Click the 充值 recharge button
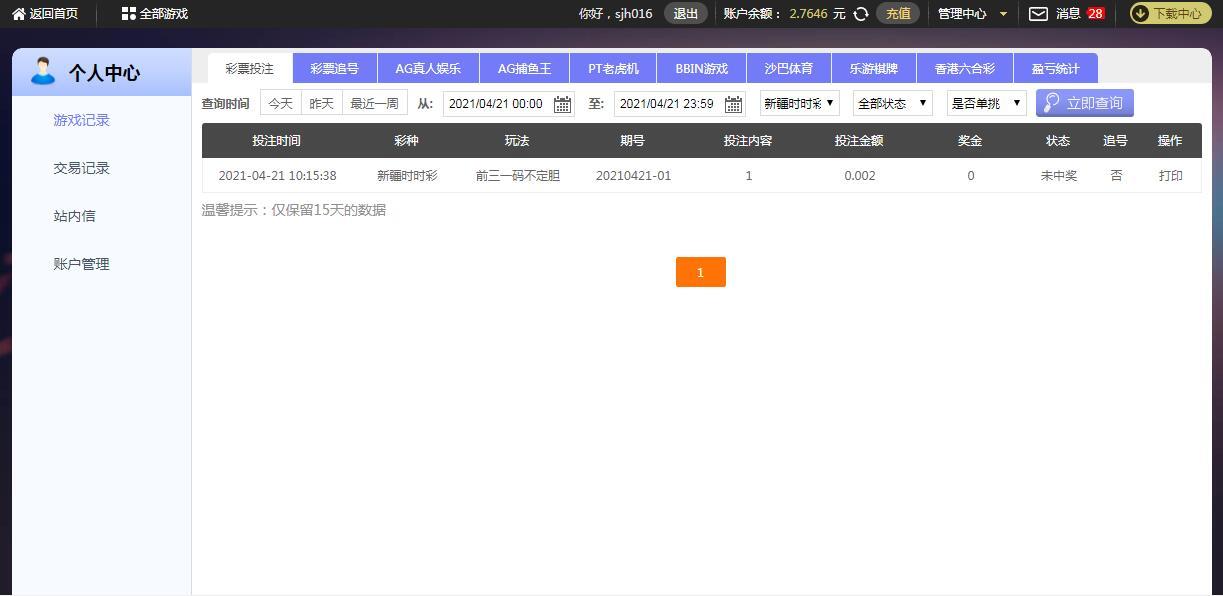The width and height of the screenshot is (1223, 596). click(x=898, y=14)
